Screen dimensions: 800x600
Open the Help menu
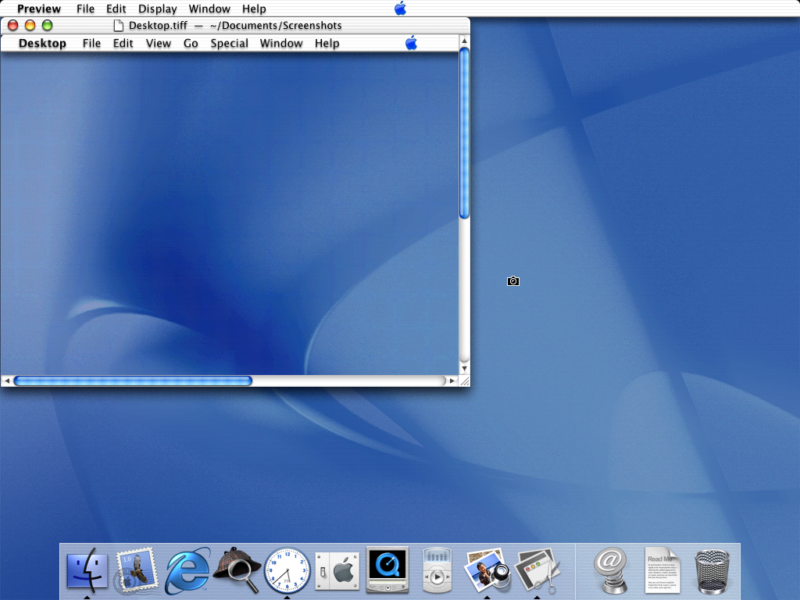254,8
